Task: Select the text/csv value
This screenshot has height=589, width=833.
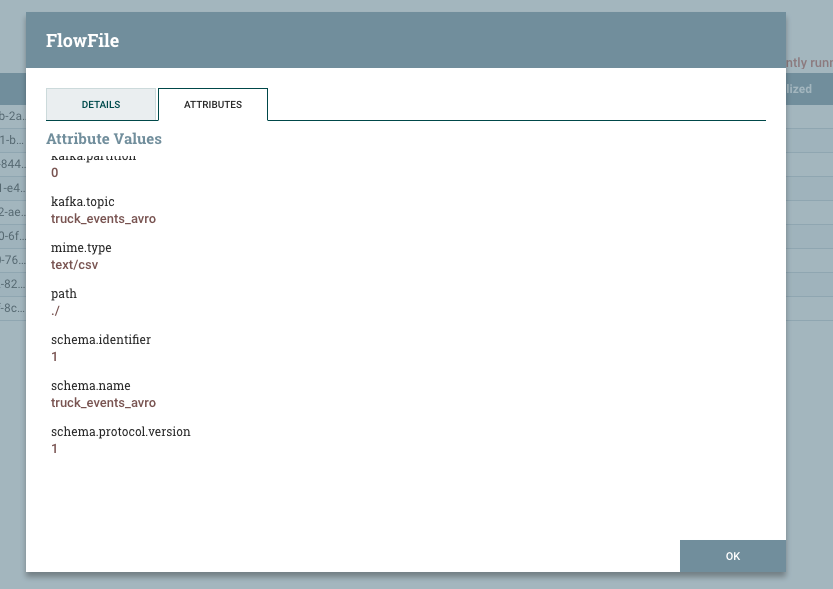Action: [74, 264]
